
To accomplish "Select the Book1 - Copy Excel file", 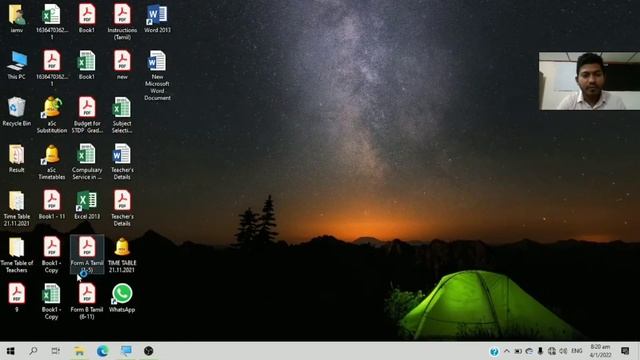I will pos(52,301).
